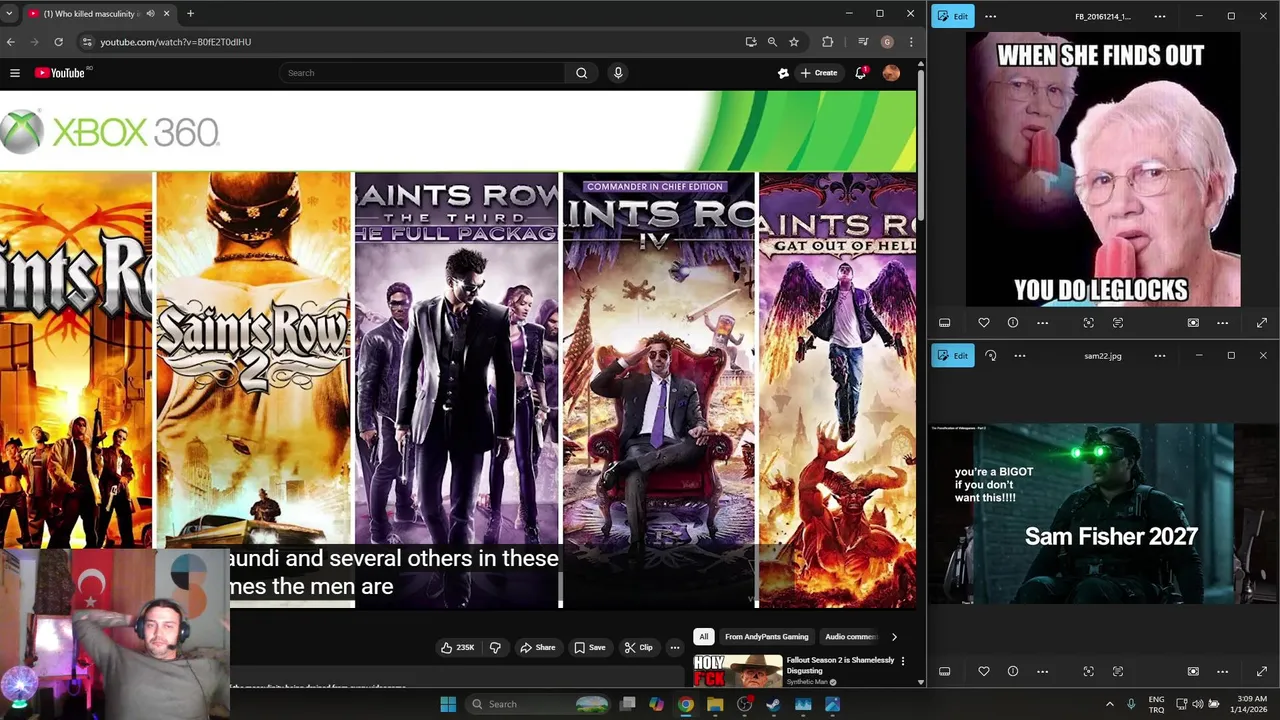
Task: Open three-dot menu right of sam22.jpg title
Action: 1160,356
